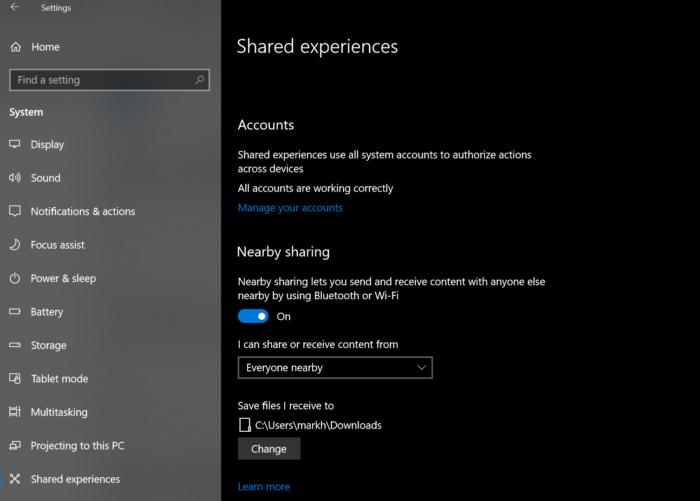Open the Everyone nearby dropdown
700x501 pixels.
(335, 367)
